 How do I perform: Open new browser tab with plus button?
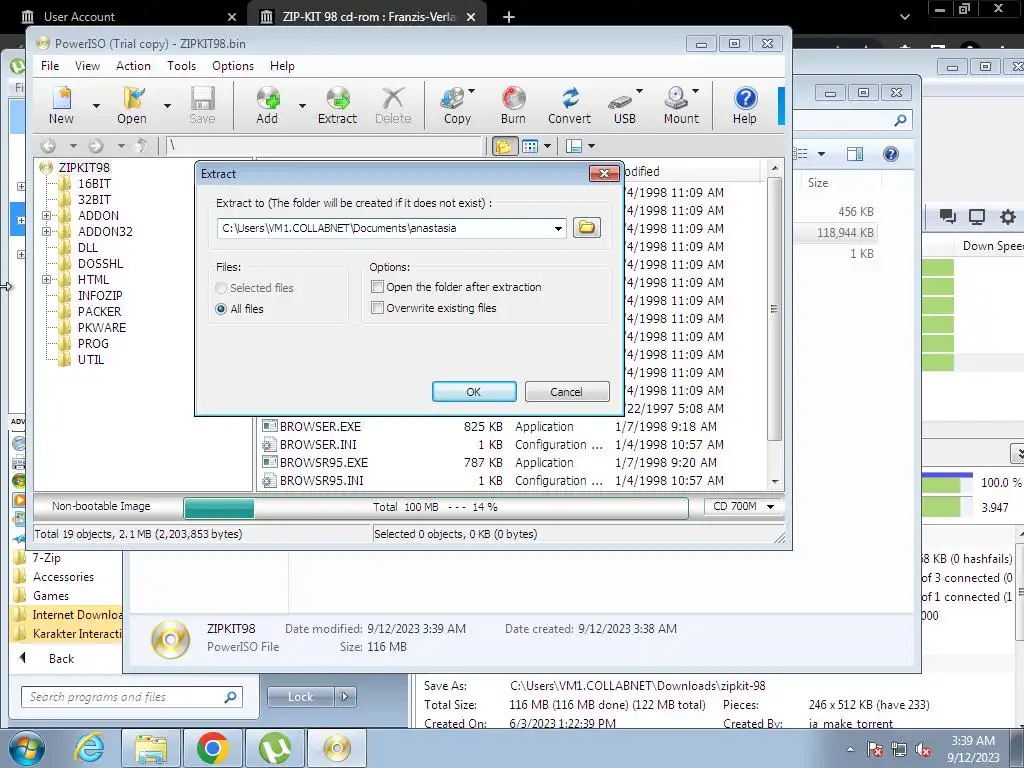509,17
